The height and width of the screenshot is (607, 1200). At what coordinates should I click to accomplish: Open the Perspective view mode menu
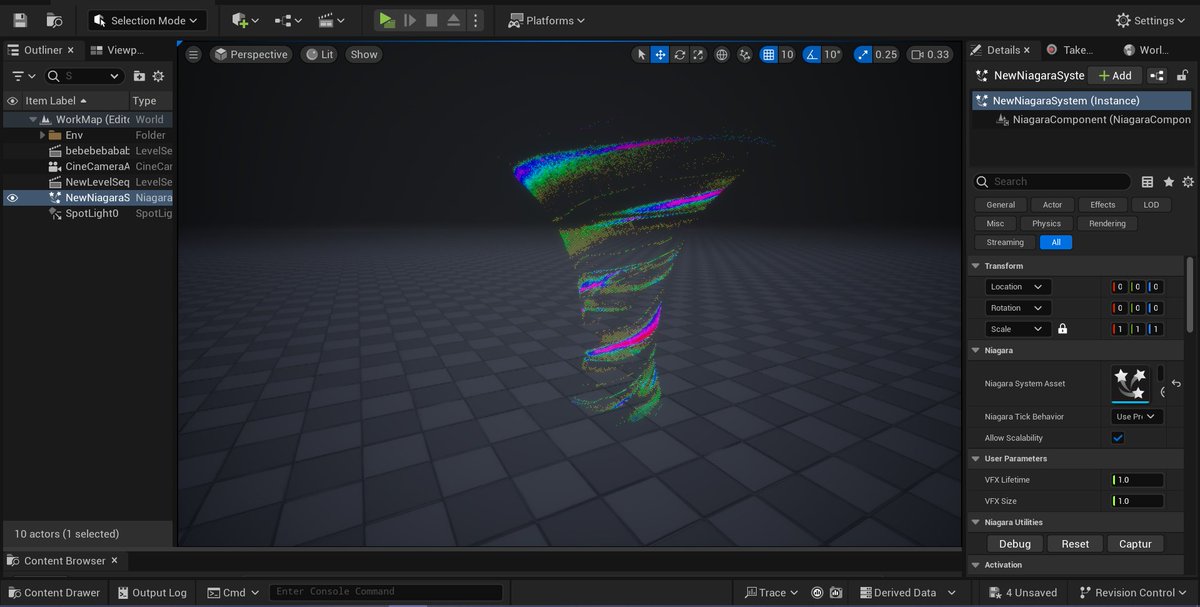[x=251, y=54]
